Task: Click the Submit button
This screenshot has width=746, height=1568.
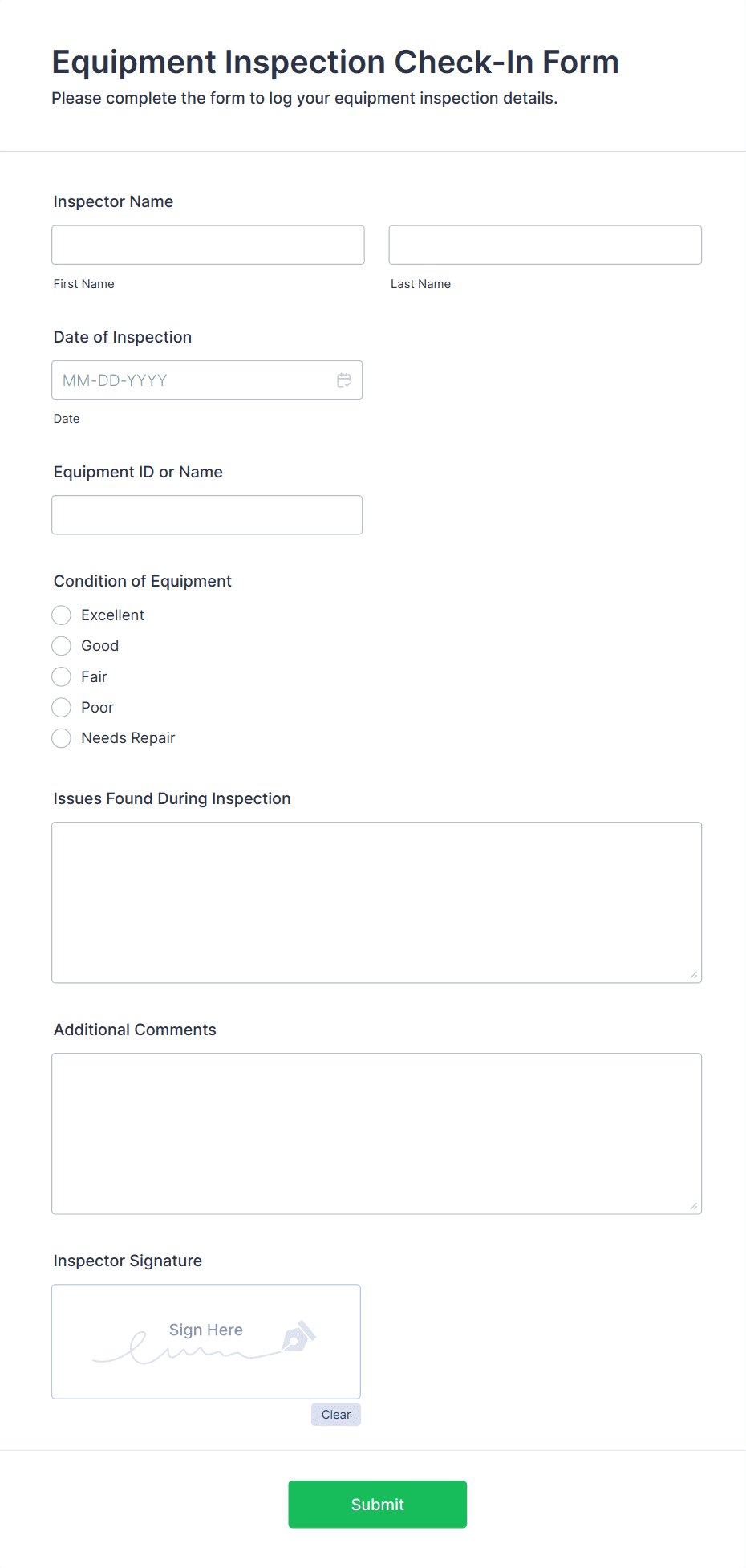Action: pos(377,1504)
